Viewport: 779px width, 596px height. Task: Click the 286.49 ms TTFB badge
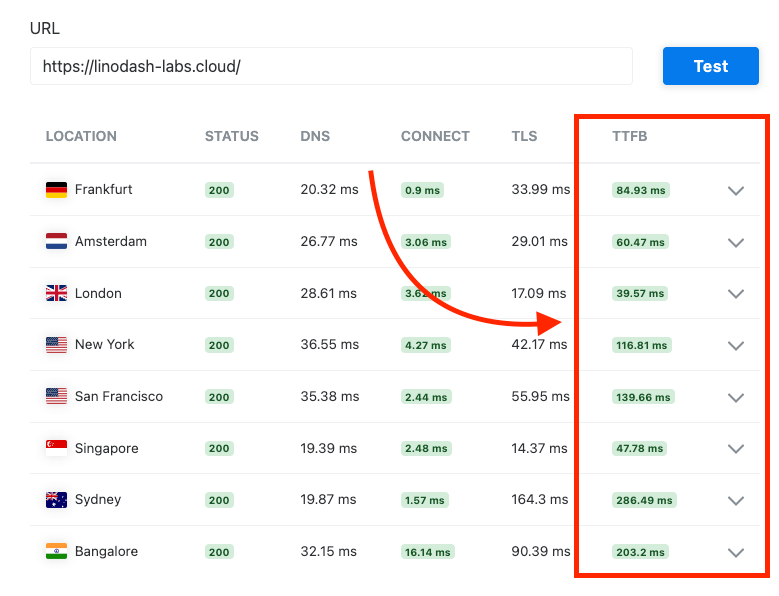click(x=644, y=500)
